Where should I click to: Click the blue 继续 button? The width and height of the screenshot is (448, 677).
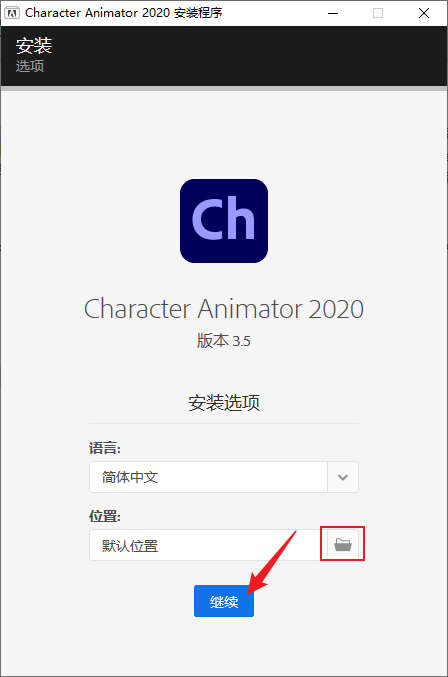(x=224, y=601)
